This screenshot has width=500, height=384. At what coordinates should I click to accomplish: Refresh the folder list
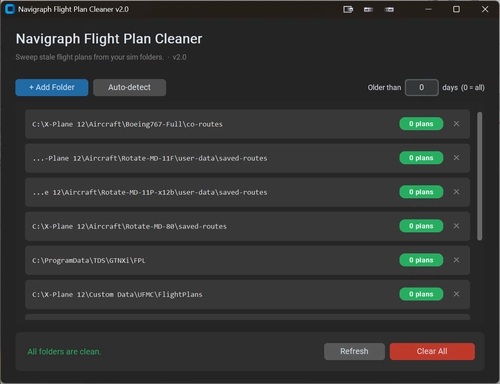coord(354,351)
